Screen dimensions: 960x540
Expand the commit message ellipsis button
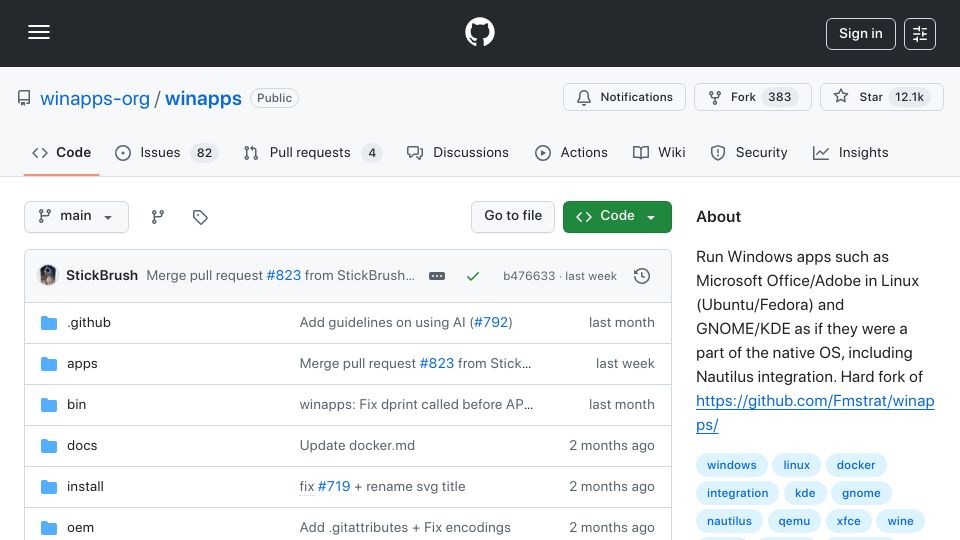[x=437, y=276]
